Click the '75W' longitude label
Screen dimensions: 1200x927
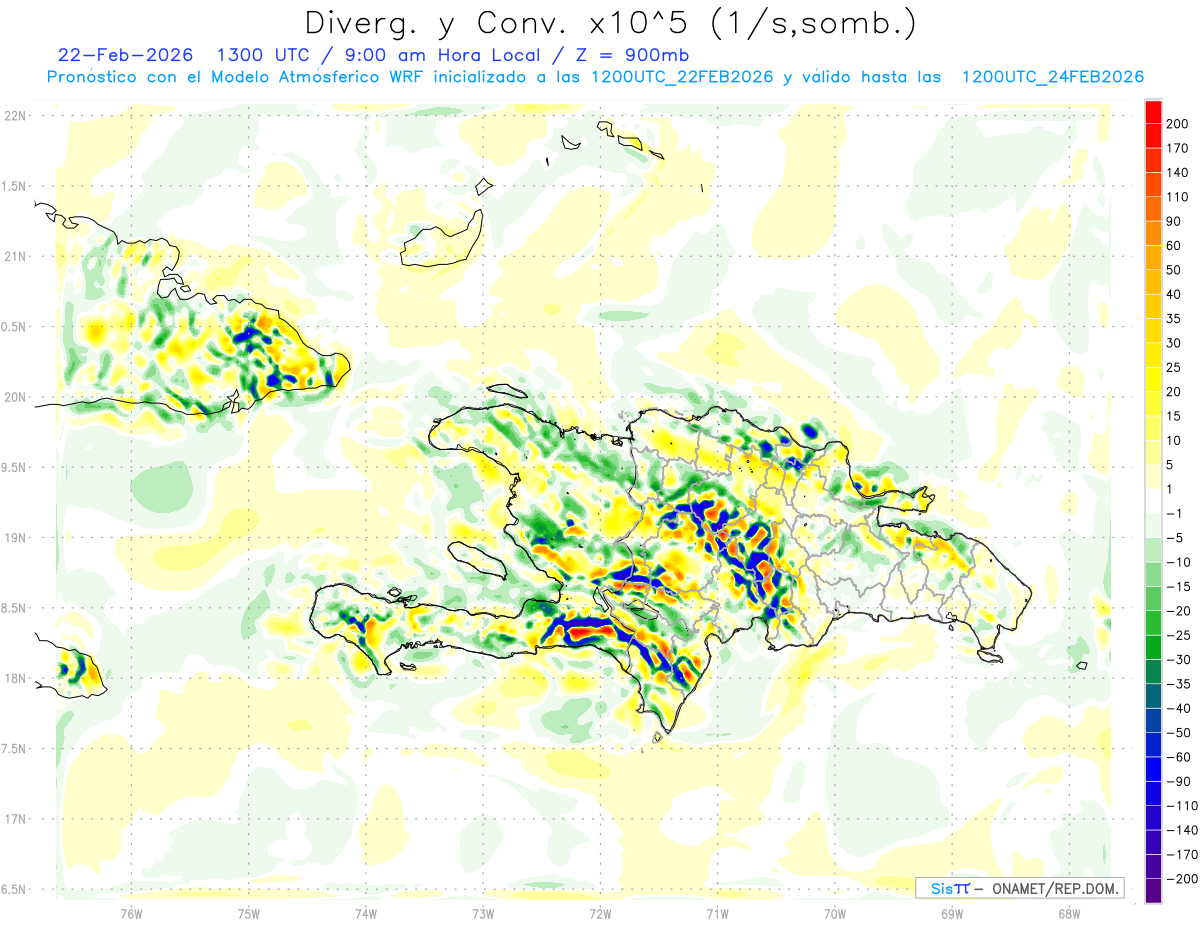pos(248,912)
